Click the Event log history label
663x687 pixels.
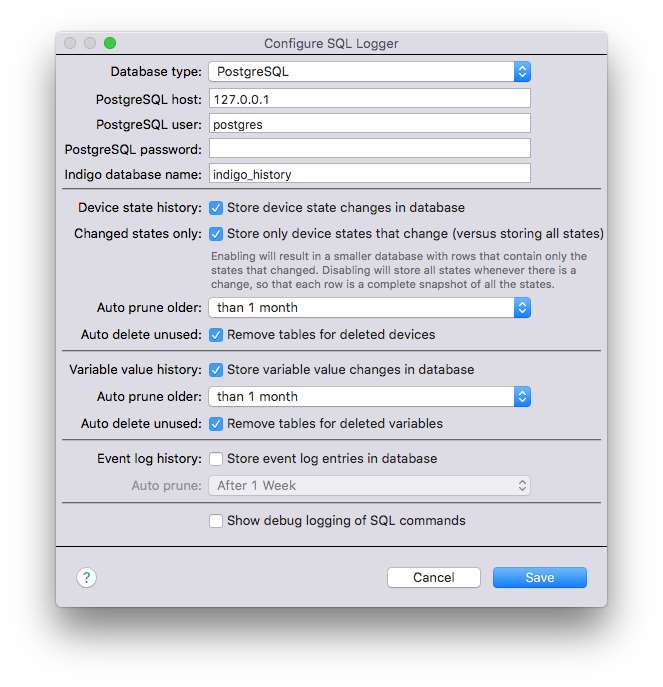point(149,459)
